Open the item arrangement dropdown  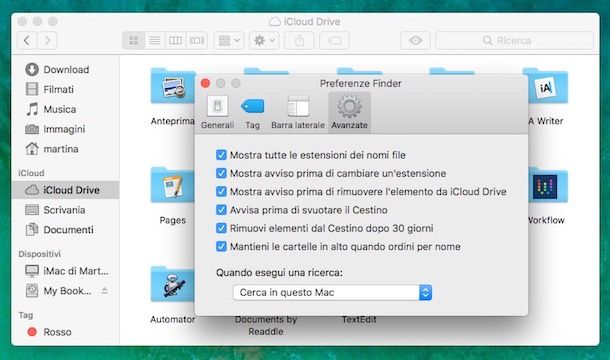229,40
